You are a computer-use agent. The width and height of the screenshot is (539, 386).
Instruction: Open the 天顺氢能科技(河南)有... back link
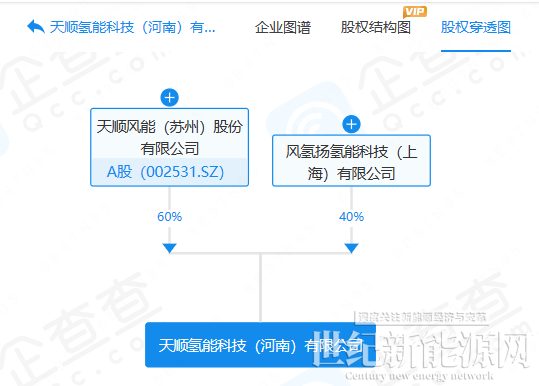pos(133,27)
